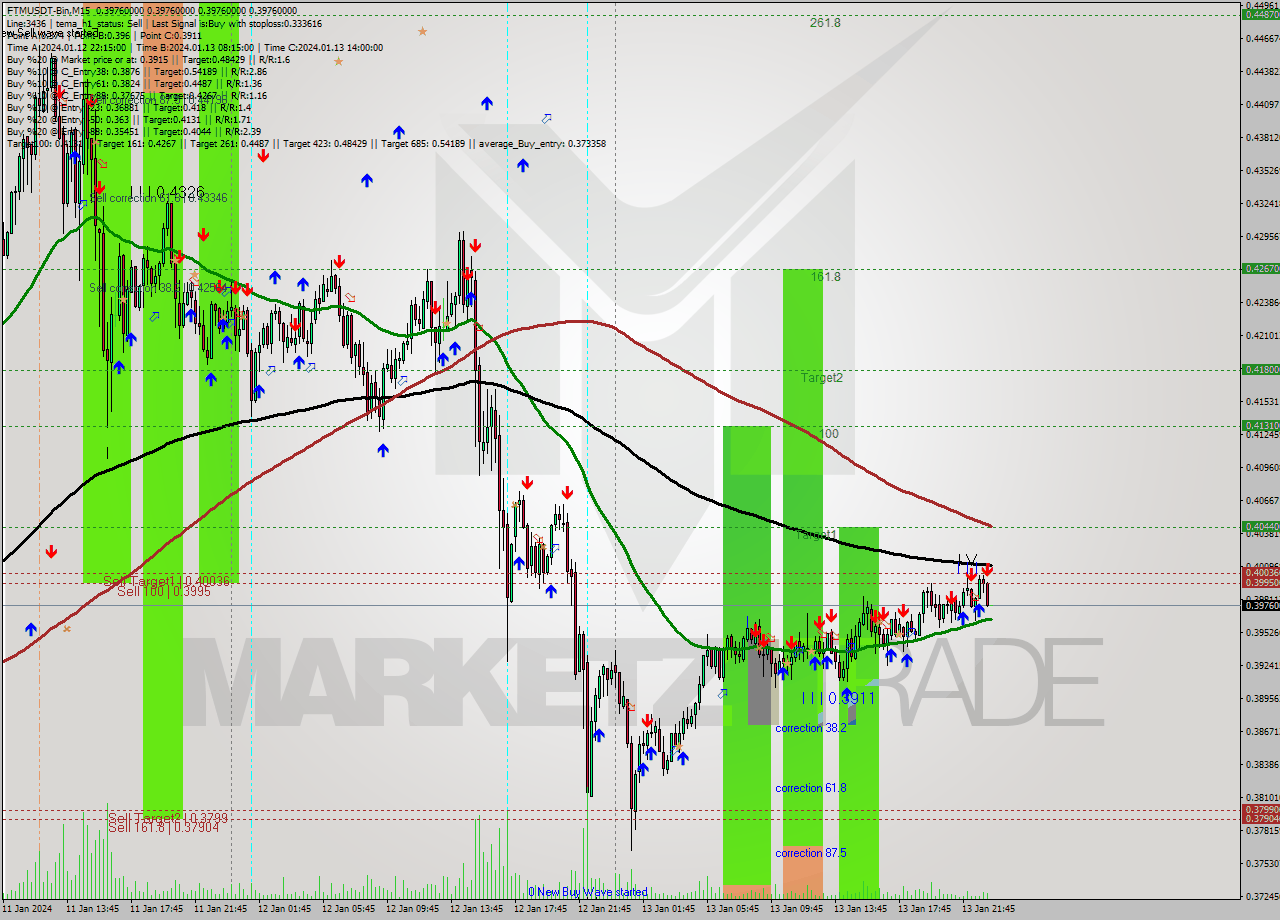This screenshot has width=1280, height=920.
Task: Click the '13 Jan 13:45' time axis label
Action: tap(862, 909)
